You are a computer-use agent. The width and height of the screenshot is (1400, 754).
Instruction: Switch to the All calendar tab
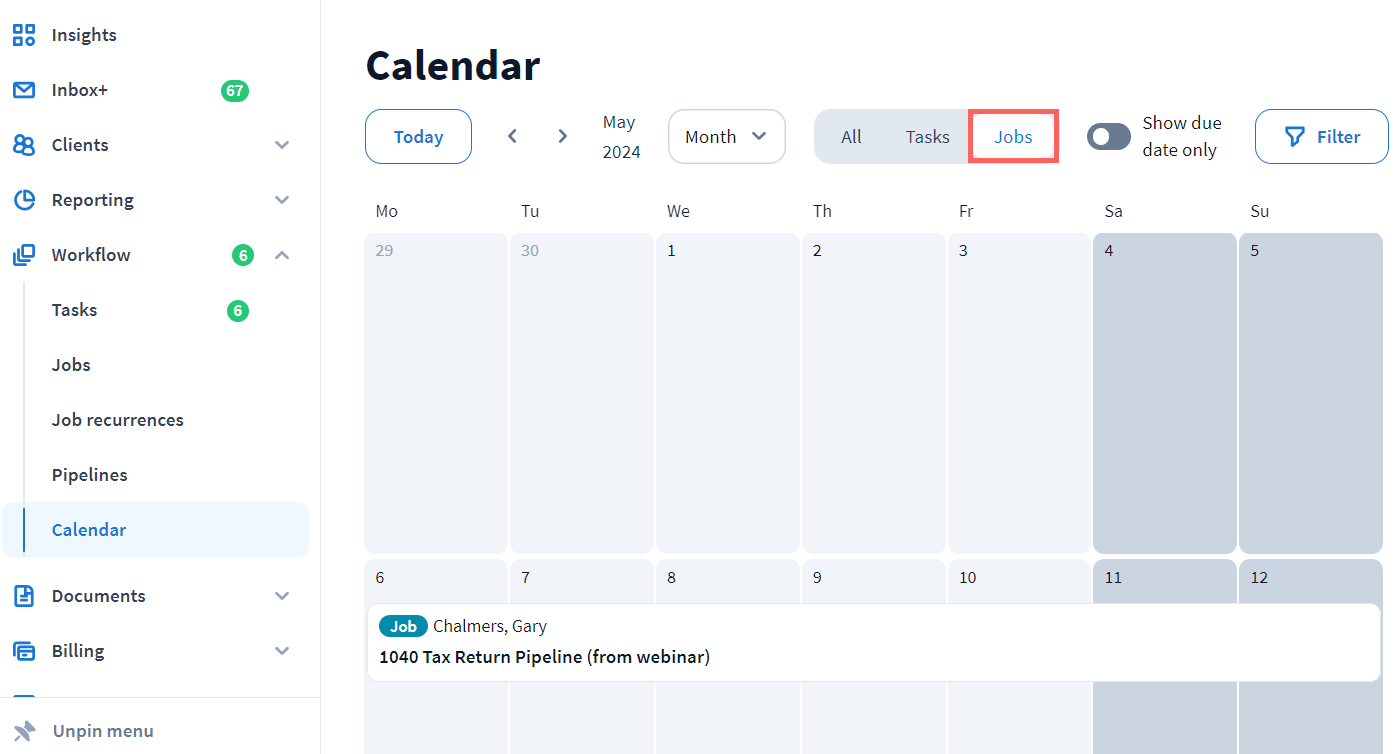(x=851, y=137)
